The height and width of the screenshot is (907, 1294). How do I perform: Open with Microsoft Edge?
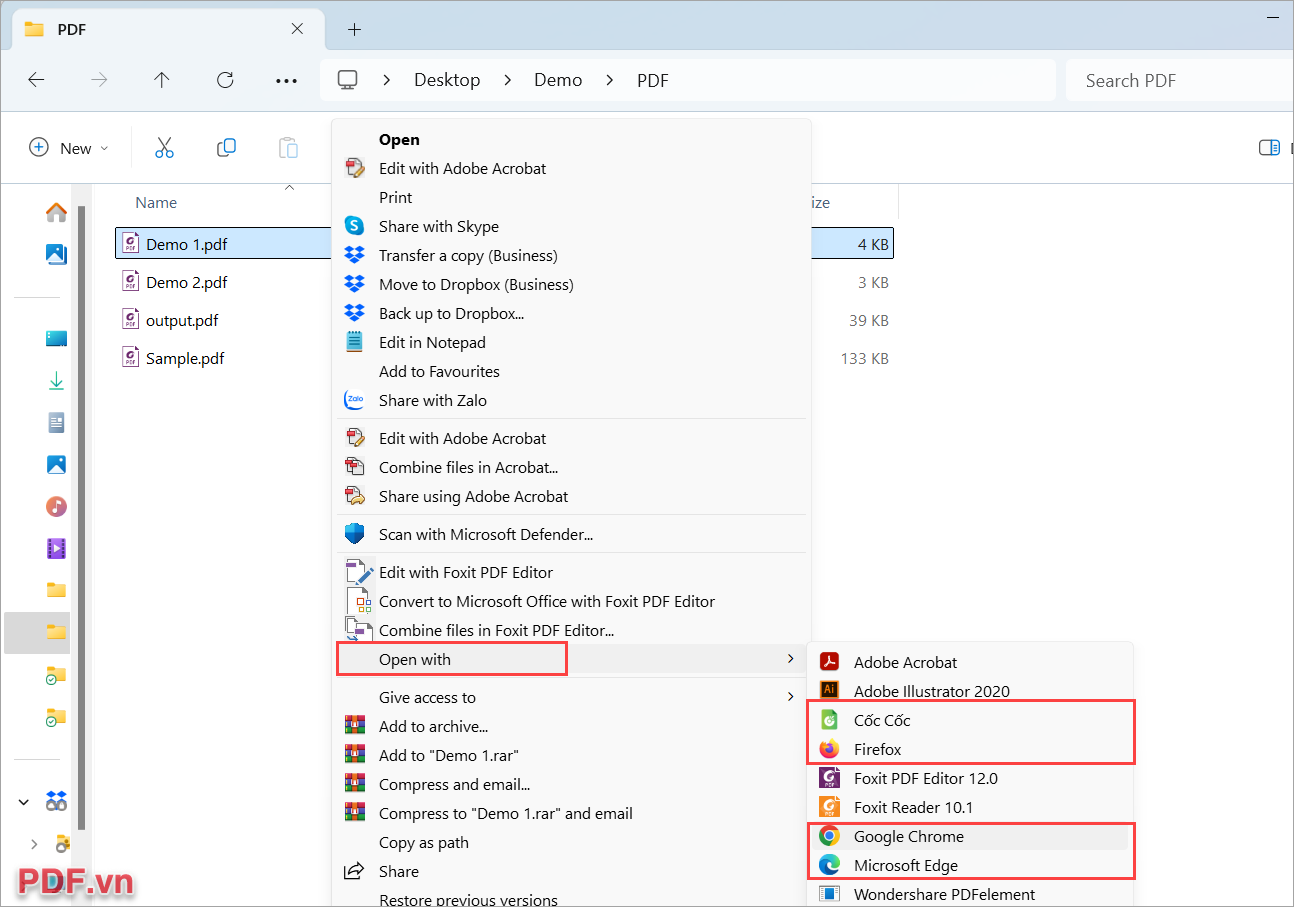[970, 865]
